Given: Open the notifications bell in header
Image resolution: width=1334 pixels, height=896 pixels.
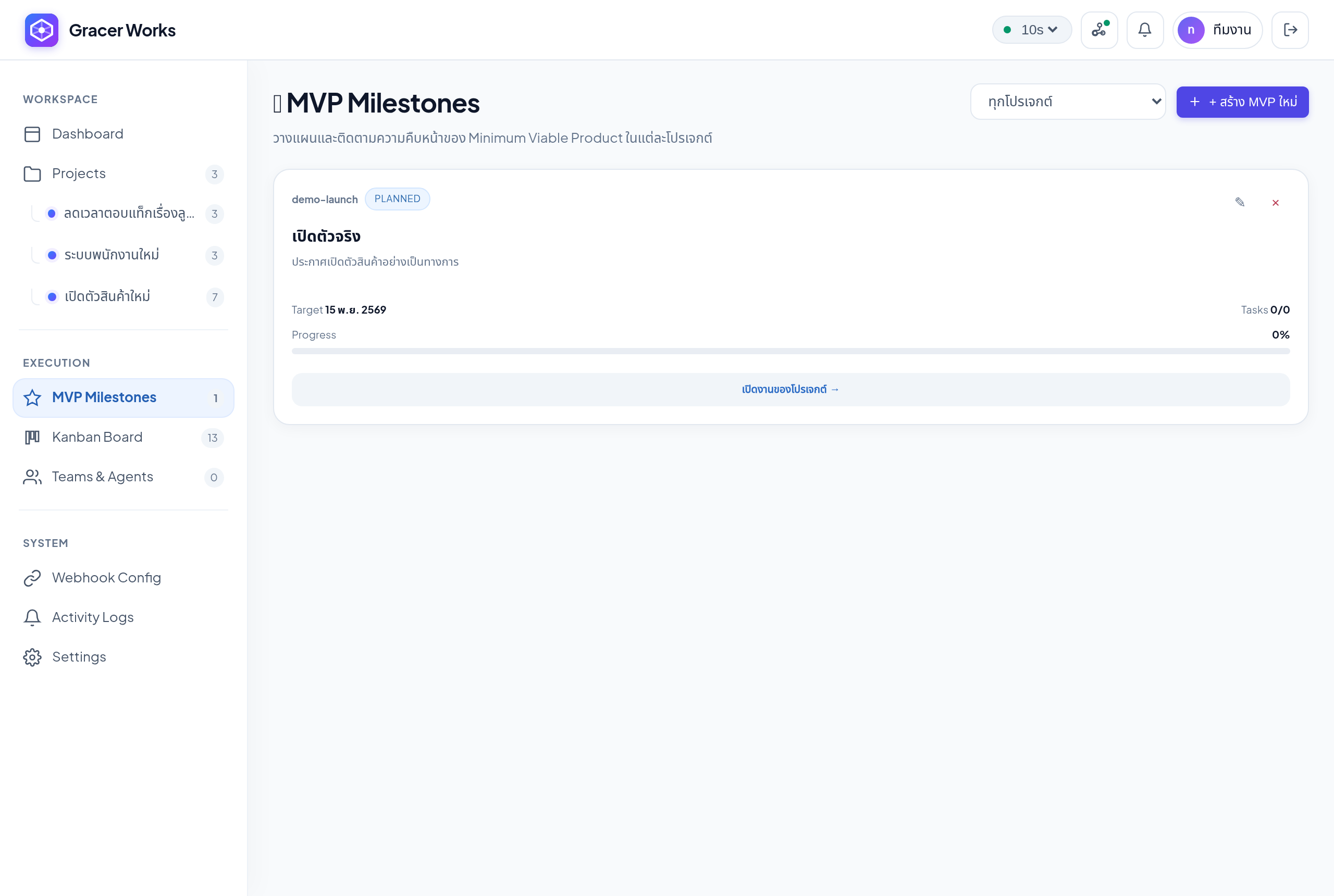Looking at the screenshot, I should [1145, 30].
